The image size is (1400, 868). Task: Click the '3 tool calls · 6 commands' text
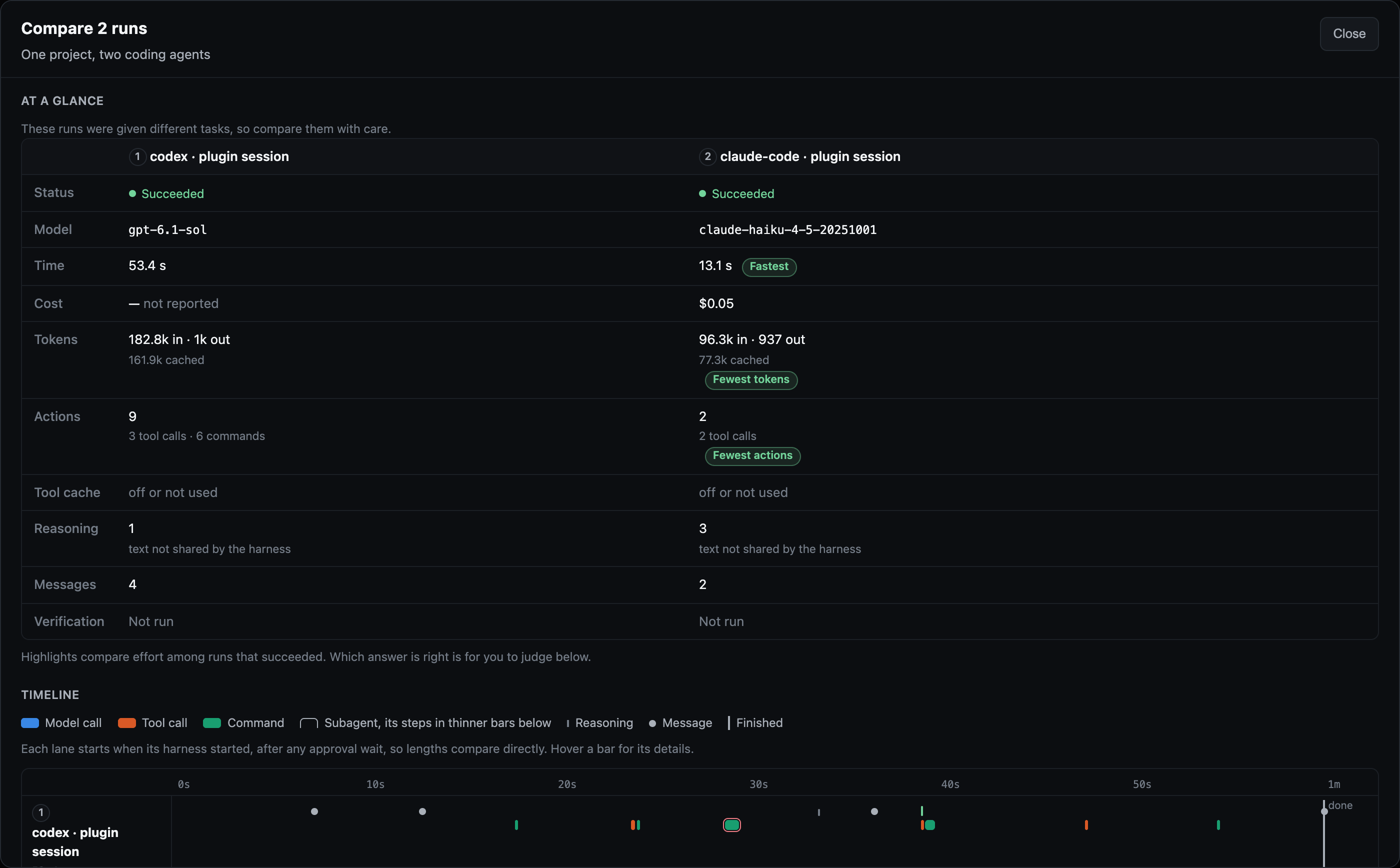197,435
